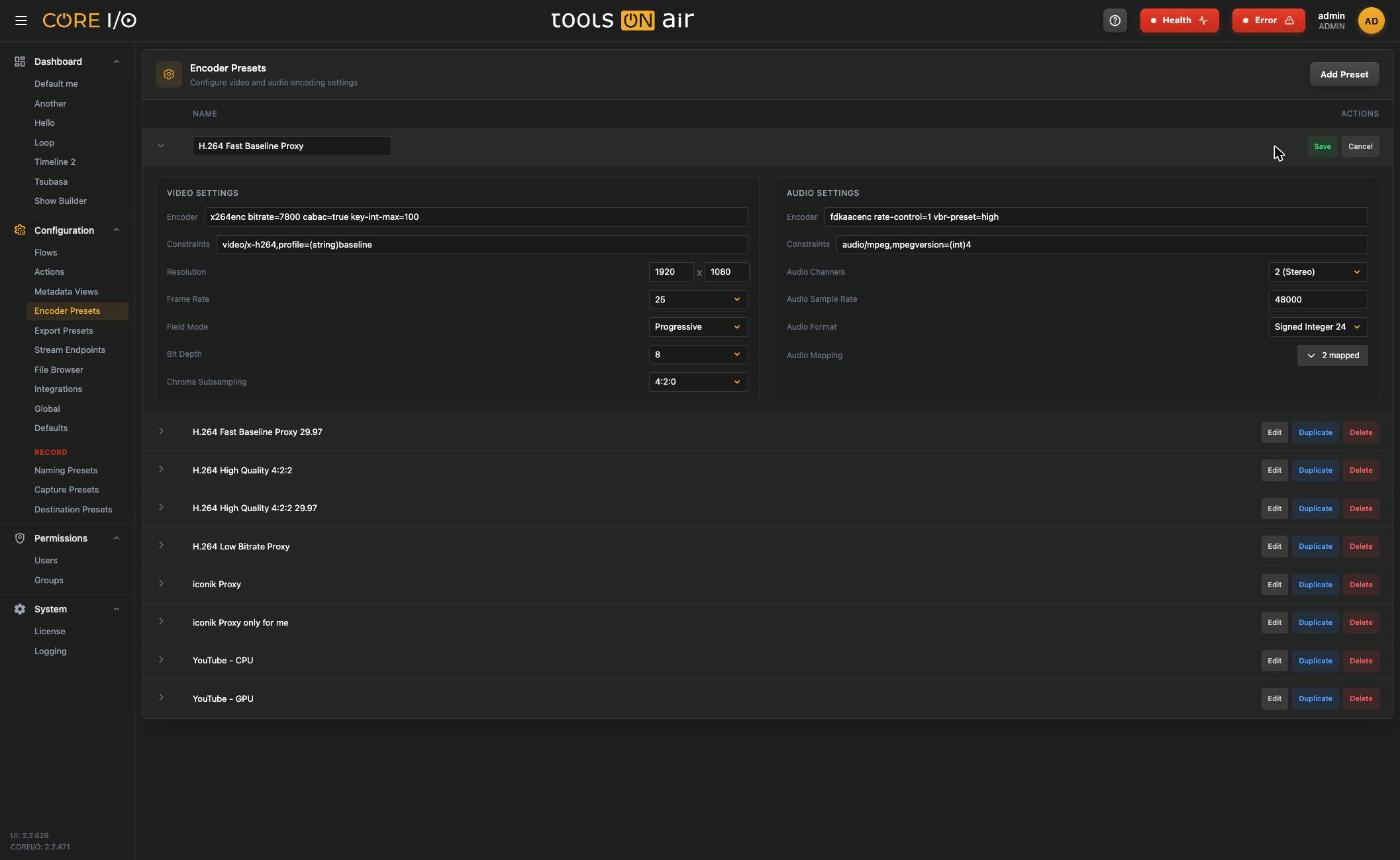
Task: Expand the iconik Proxy row
Action: [x=161, y=584]
